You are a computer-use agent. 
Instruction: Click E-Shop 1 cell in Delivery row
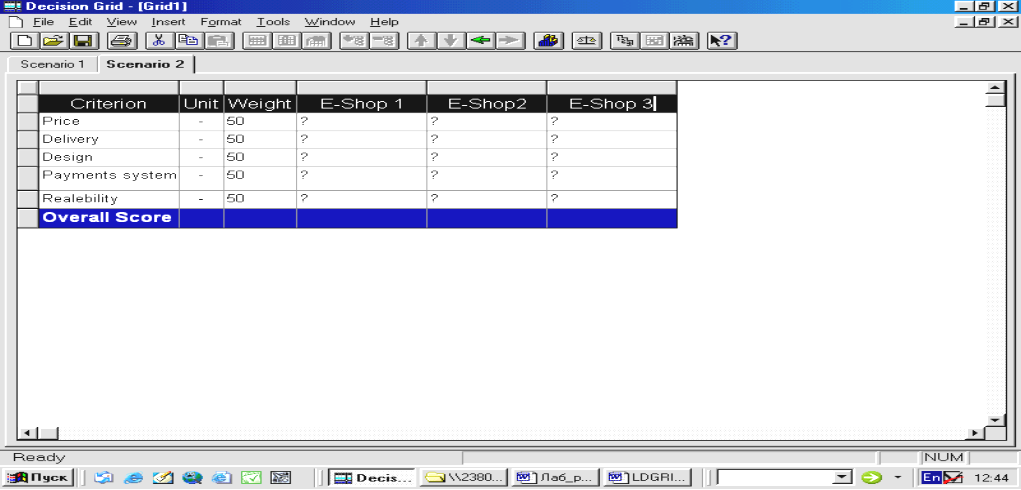tap(361, 139)
